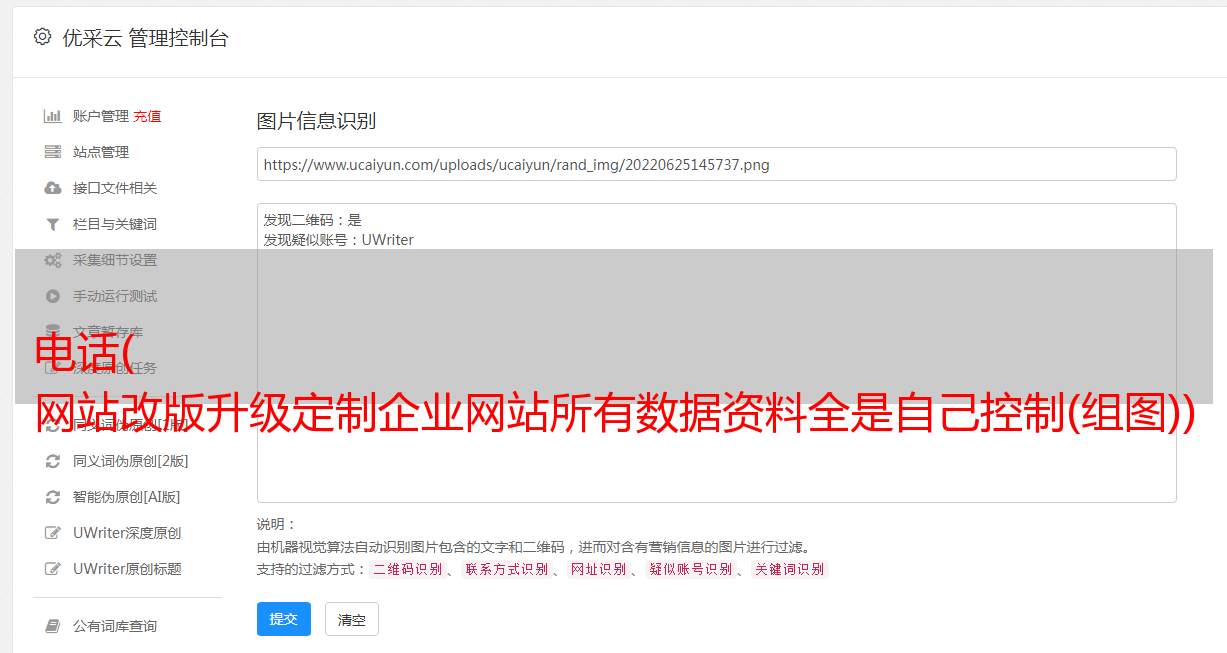Open UWriter深度原创 via its edit icon
This screenshot has width=1227, height=653.
pyautogui.click(x=53, y=533)
